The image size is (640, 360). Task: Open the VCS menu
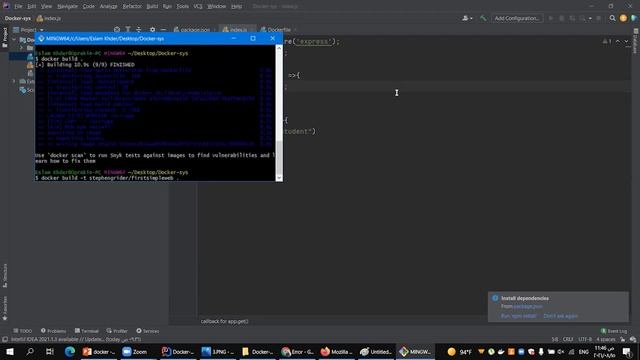pos(198,6)
